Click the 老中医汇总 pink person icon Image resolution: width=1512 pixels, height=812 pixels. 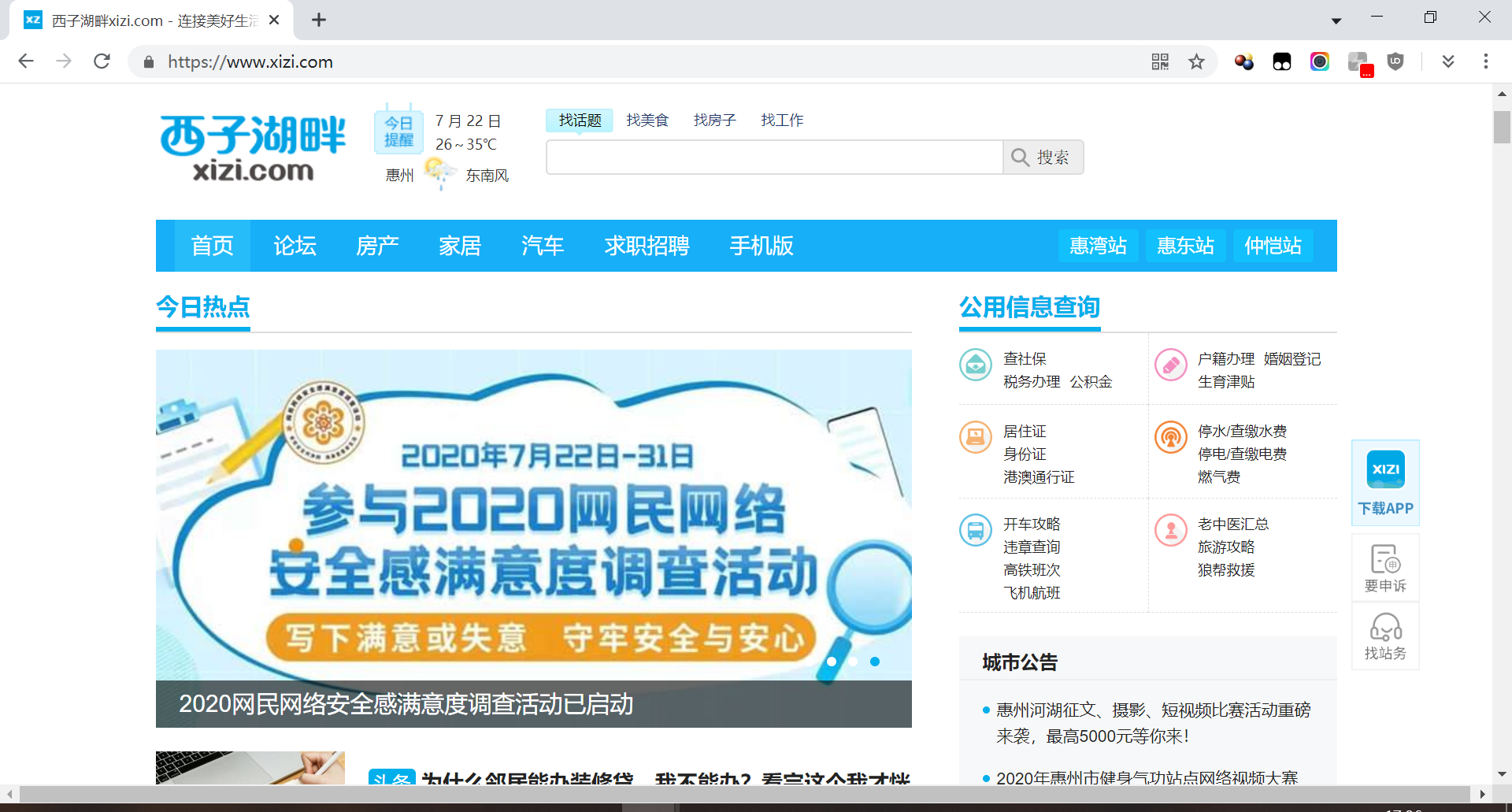[x=1171, y=530]
